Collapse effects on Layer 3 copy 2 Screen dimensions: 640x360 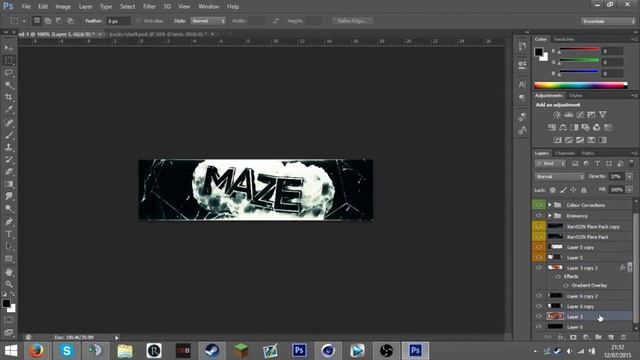(630, 268)
